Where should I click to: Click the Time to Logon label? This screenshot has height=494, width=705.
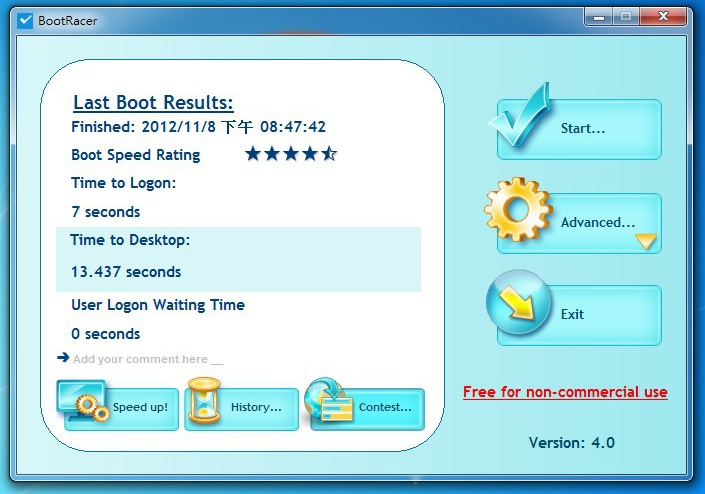pos(124,183)
